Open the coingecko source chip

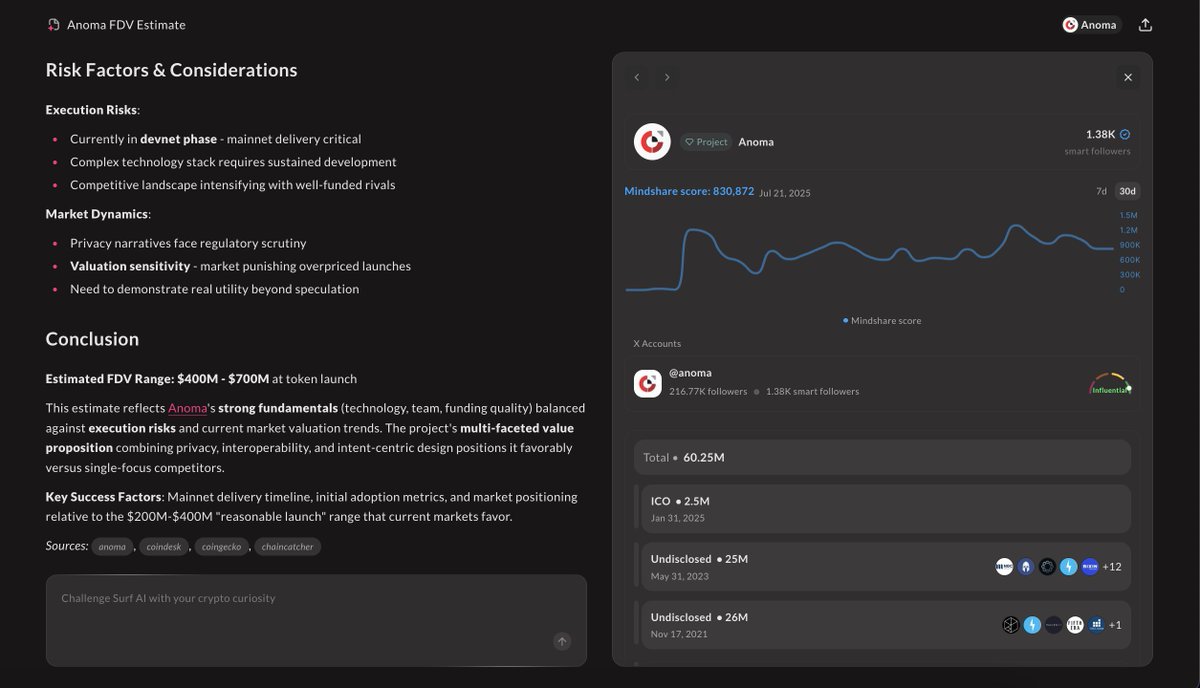click(x=220, y=547)
